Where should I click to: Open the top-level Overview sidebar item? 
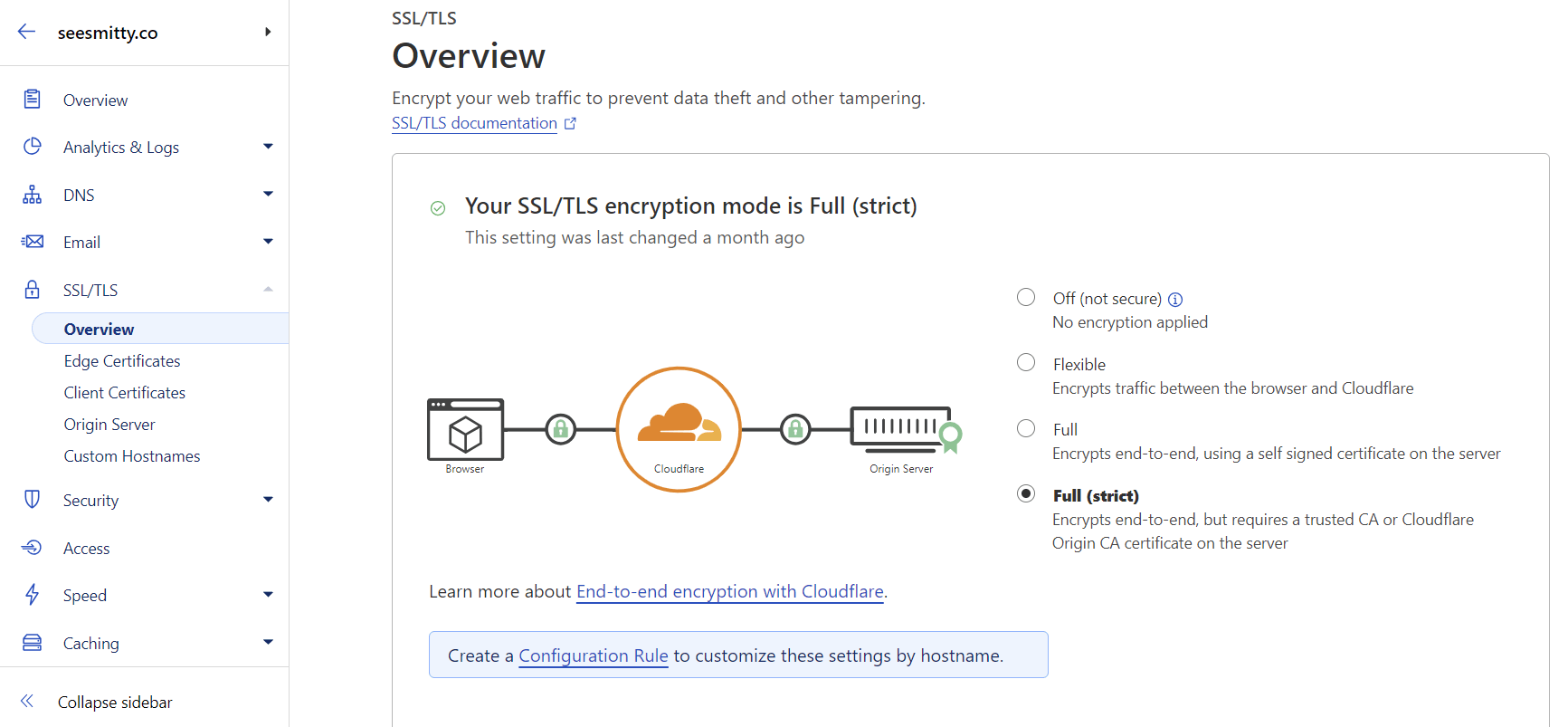95,100
